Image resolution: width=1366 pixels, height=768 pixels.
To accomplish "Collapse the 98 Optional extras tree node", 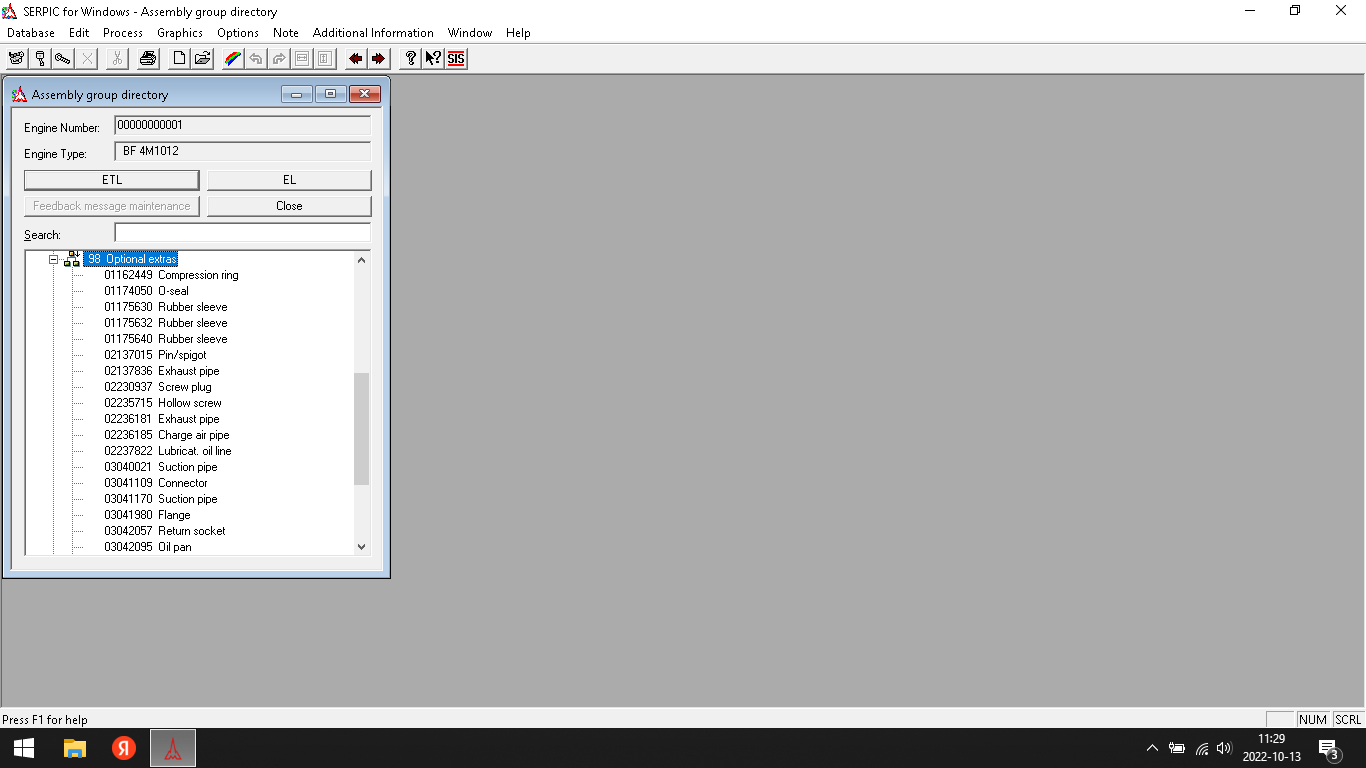I will [54, 260].
